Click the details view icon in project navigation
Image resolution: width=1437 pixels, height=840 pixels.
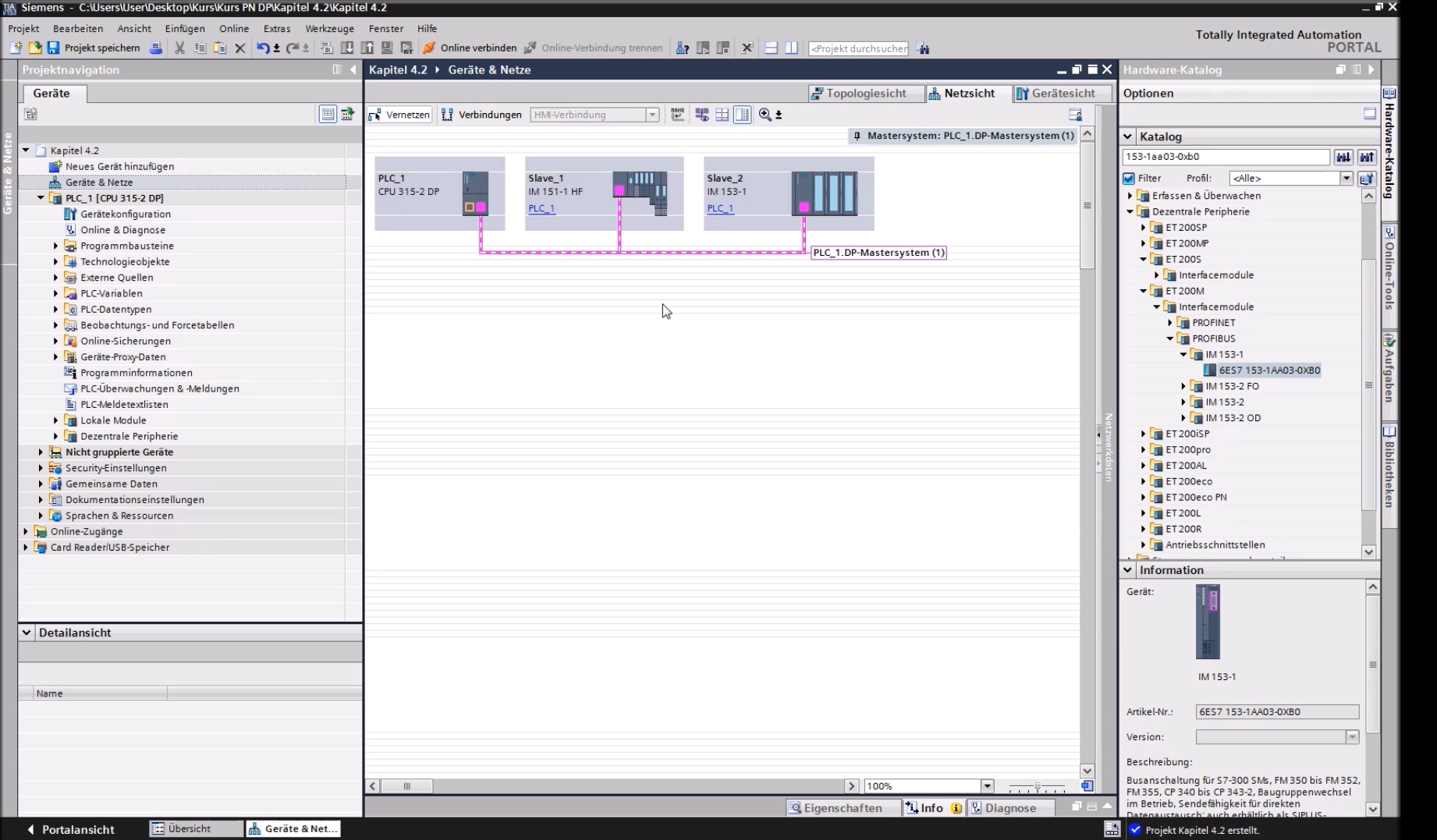[328, 114]
